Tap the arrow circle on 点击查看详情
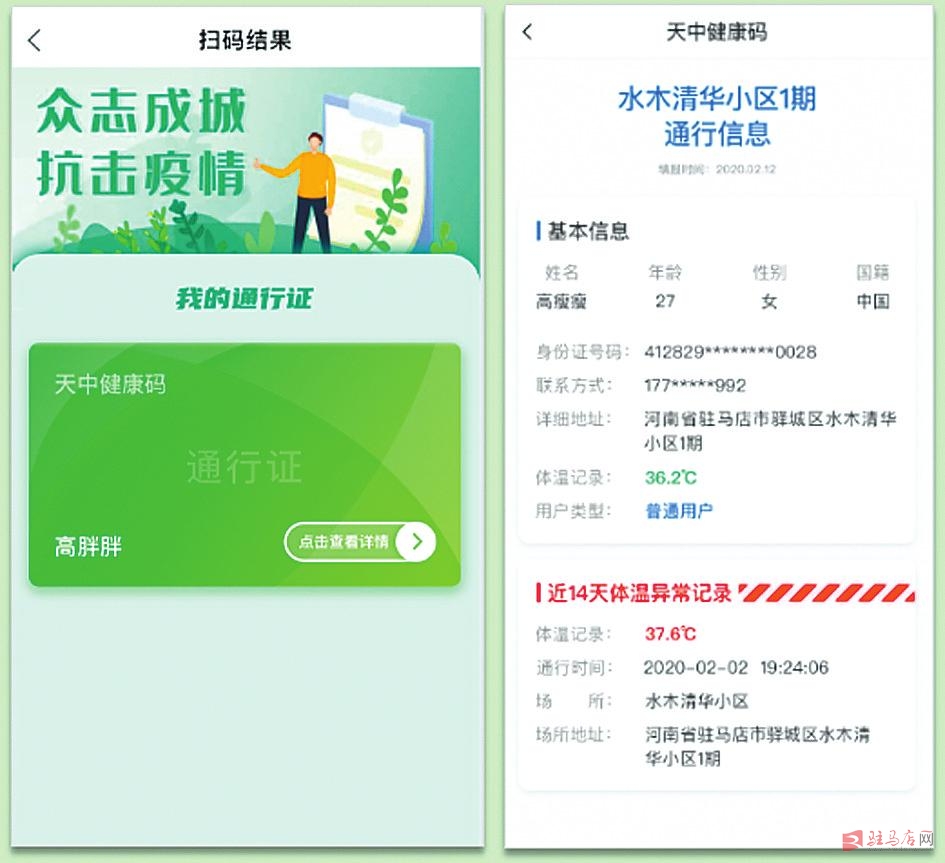The height and width of the screenshot is (863, 945). pyautogui.click(x=417, y=542)
